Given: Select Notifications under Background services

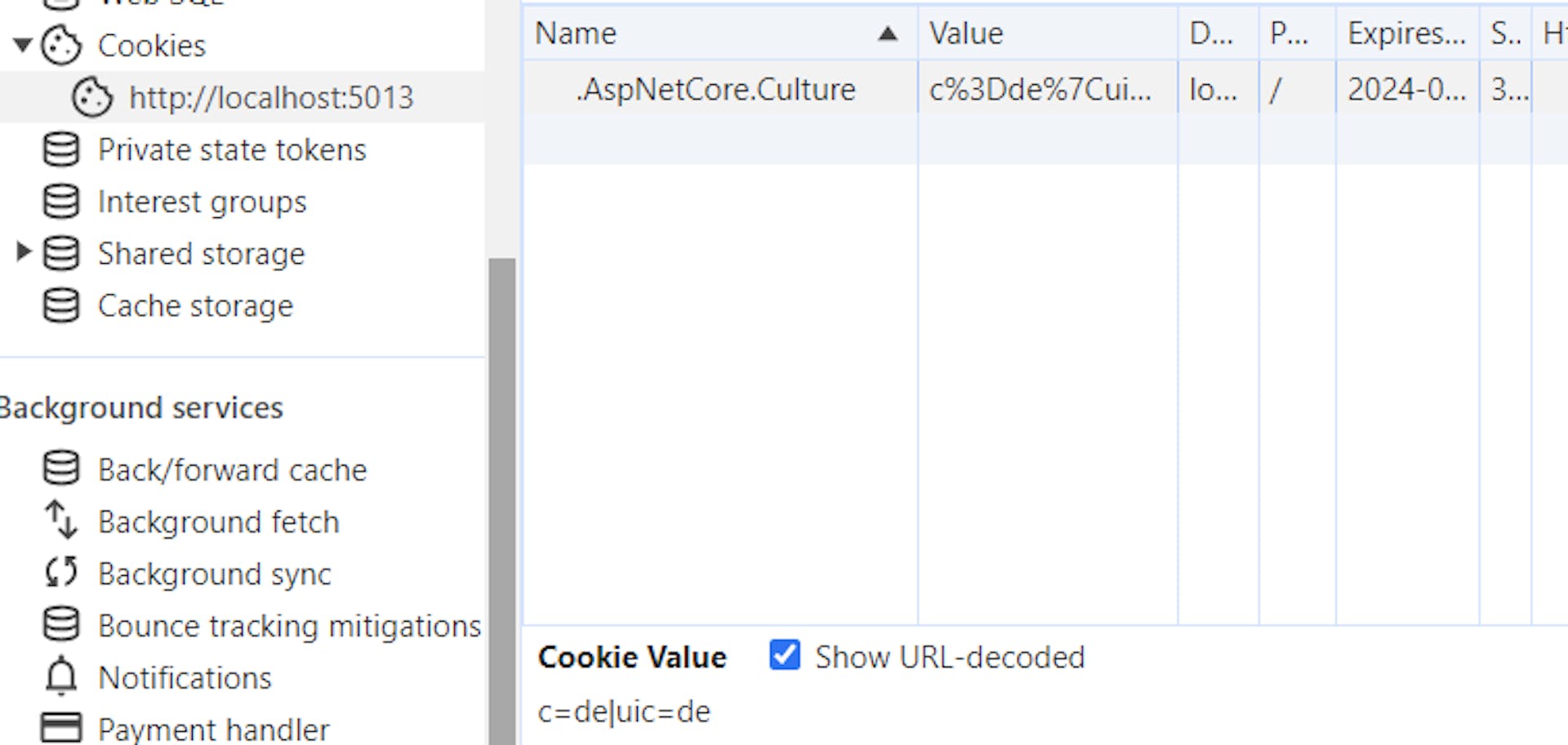Looking at the screenshot, I should pyautogui.click(x=185, y=677).
